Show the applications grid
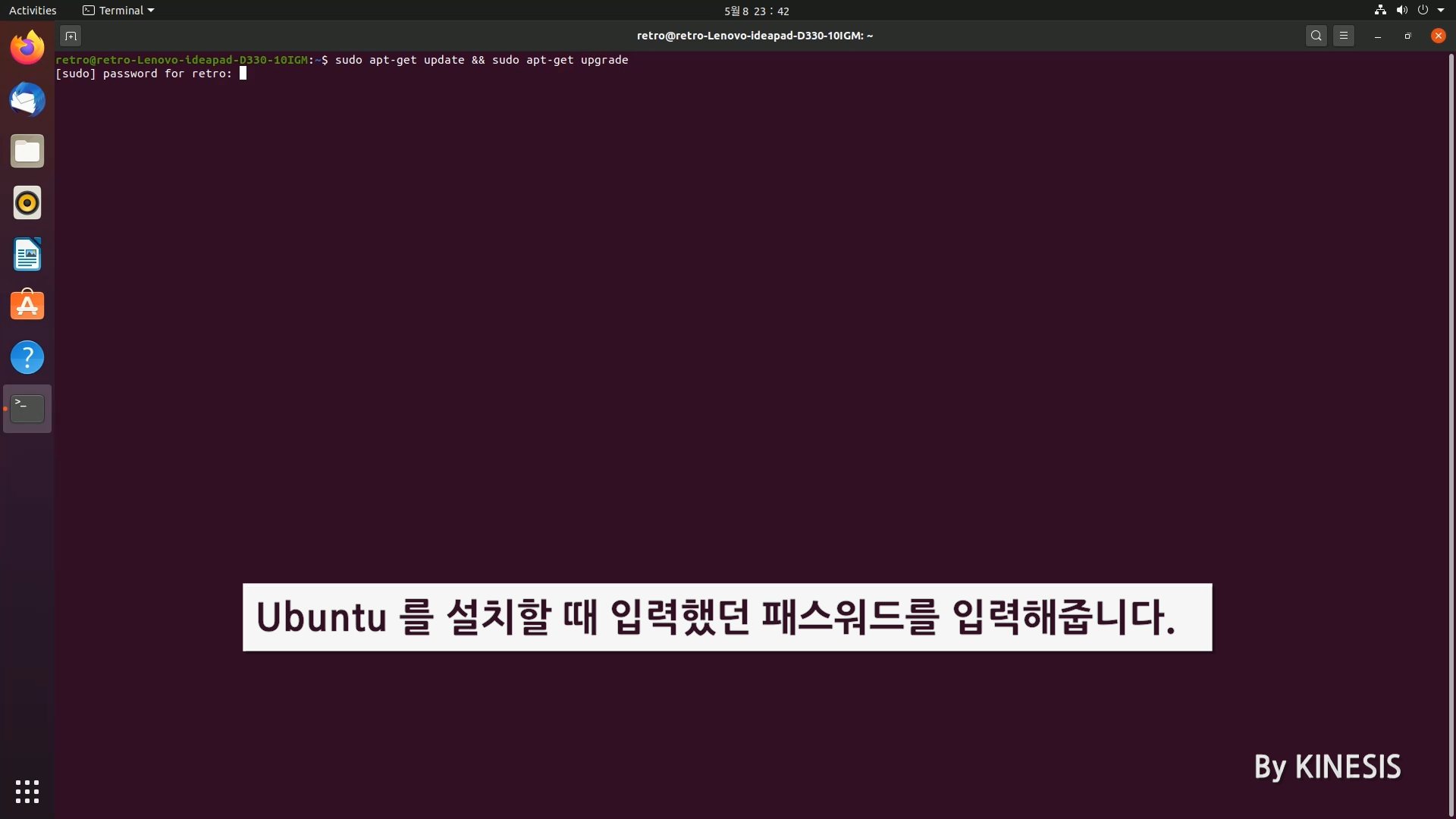The height and width of the screenshot is (819, 1456). coord(27,792)
